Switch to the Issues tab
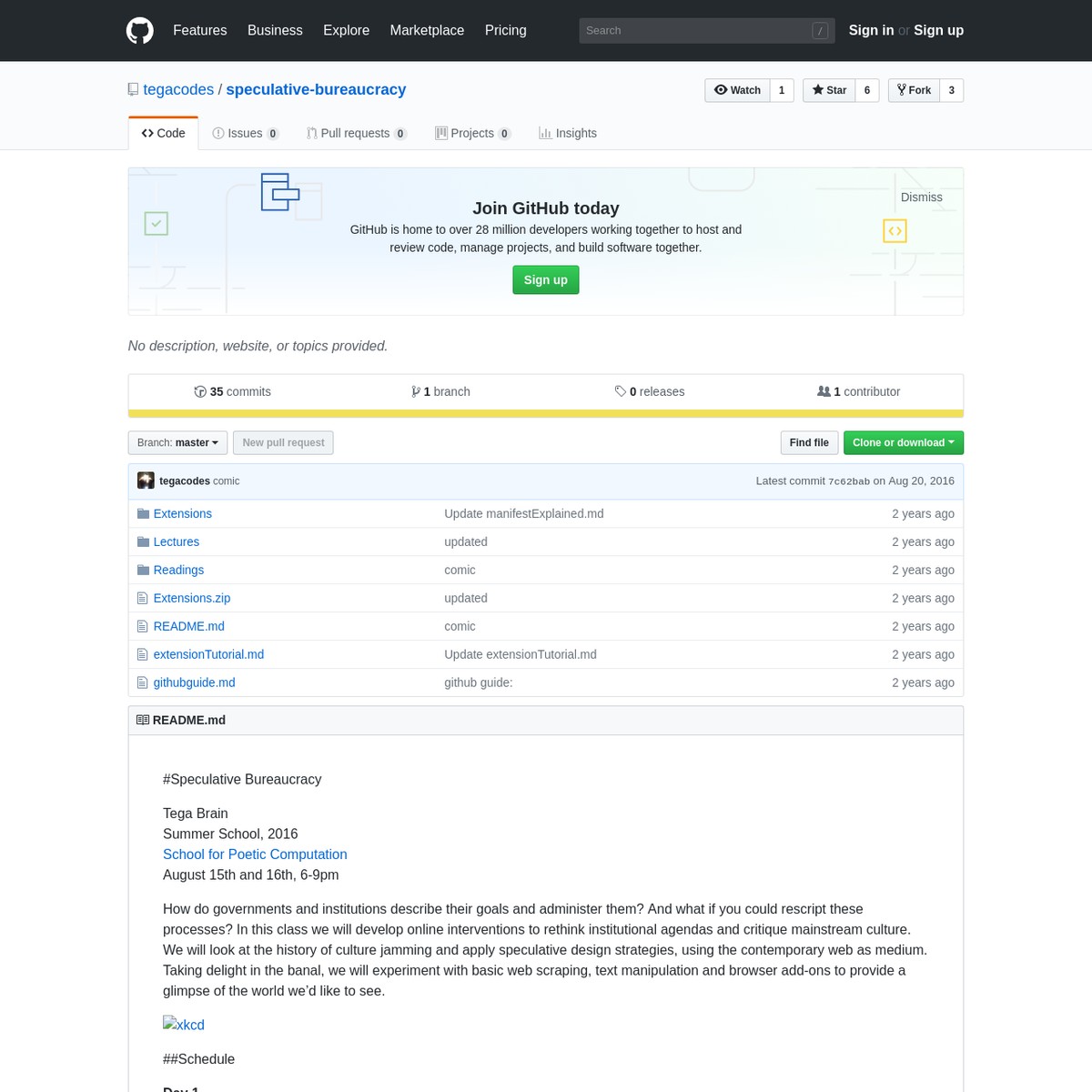 click(x=246, y=133)
